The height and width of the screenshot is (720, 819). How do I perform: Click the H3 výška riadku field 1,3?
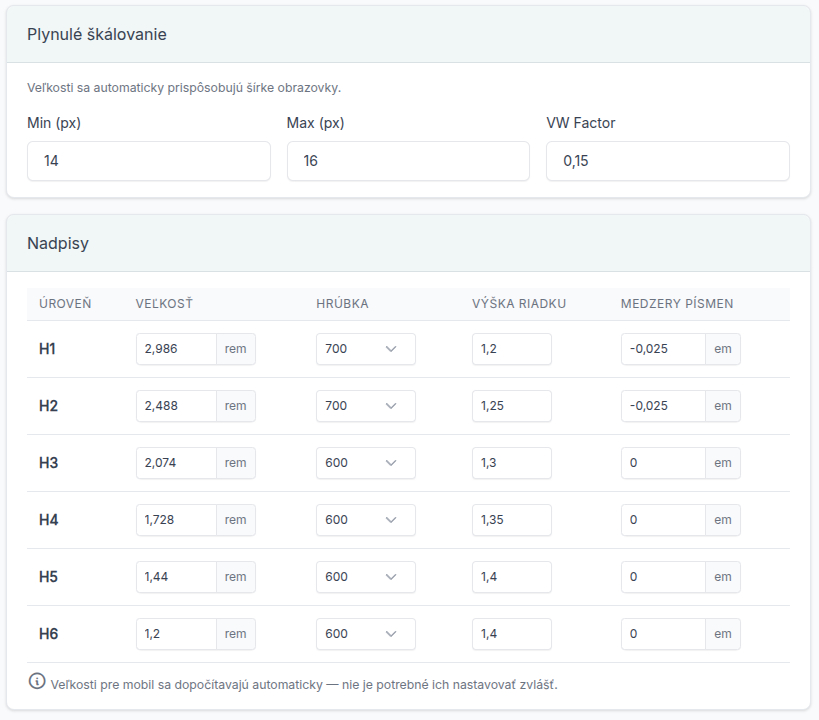[512, 463]
